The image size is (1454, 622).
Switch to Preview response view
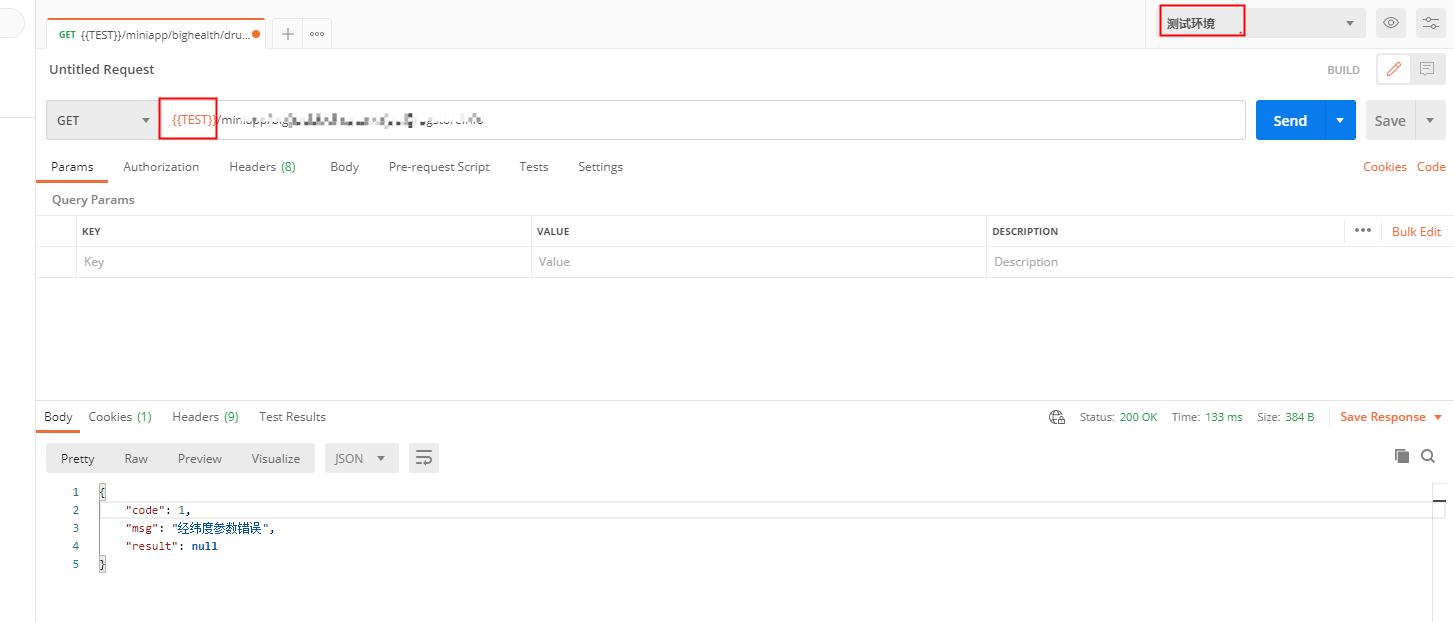click(x=200, y=458)
